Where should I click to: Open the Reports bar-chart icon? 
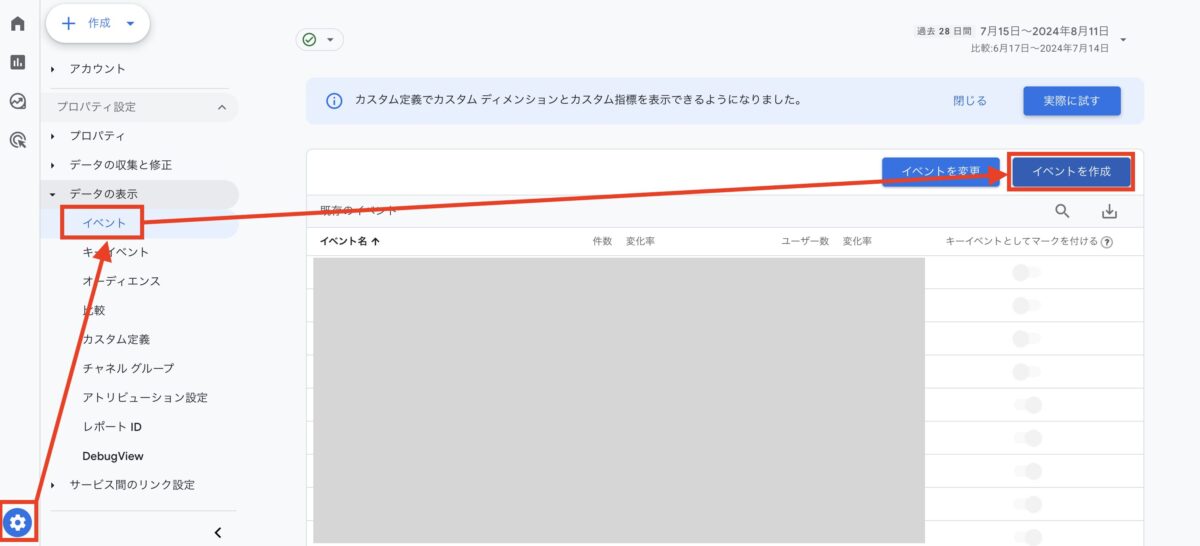coord(18,62)
